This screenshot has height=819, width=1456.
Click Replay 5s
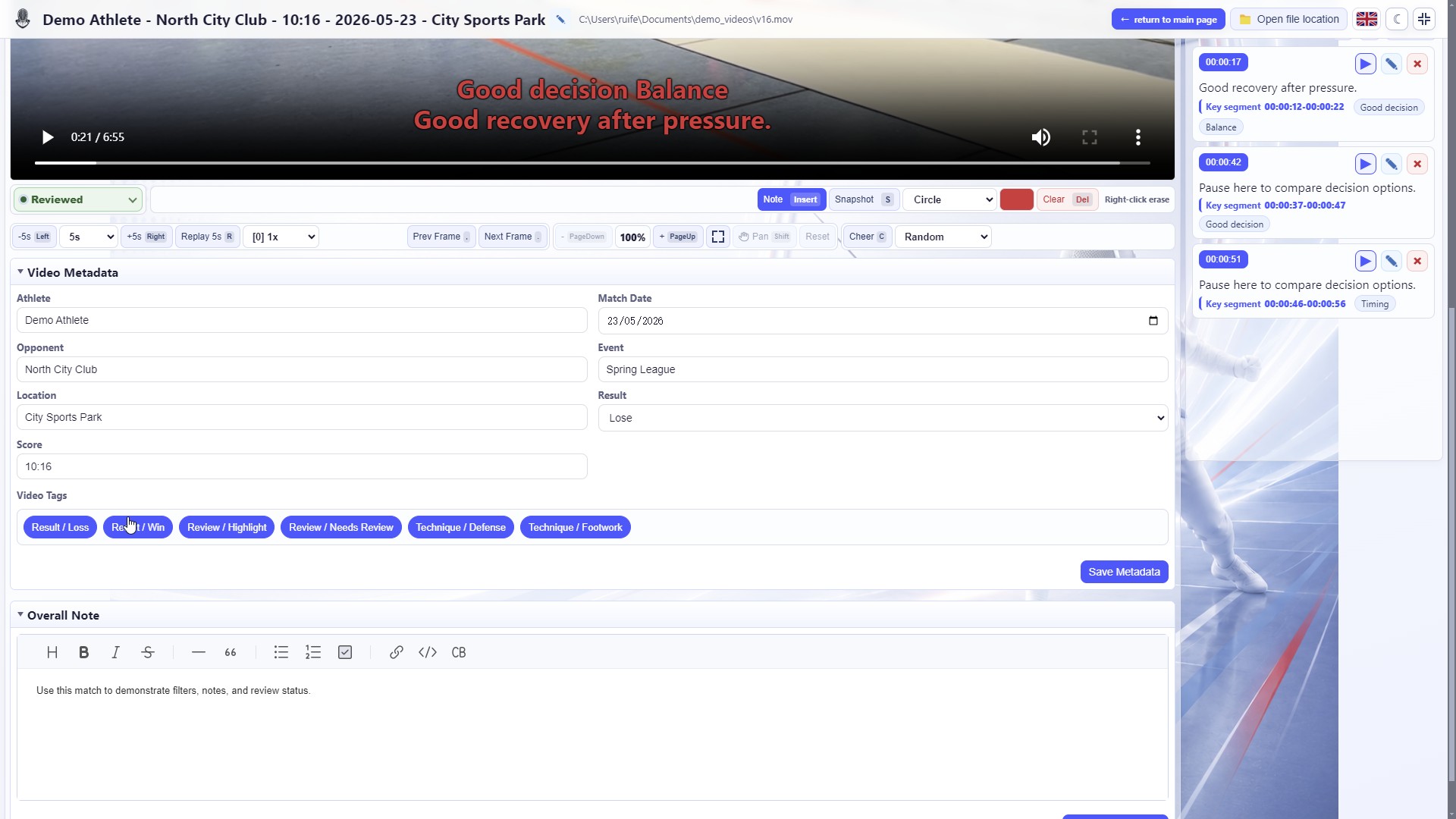point(208,237)
